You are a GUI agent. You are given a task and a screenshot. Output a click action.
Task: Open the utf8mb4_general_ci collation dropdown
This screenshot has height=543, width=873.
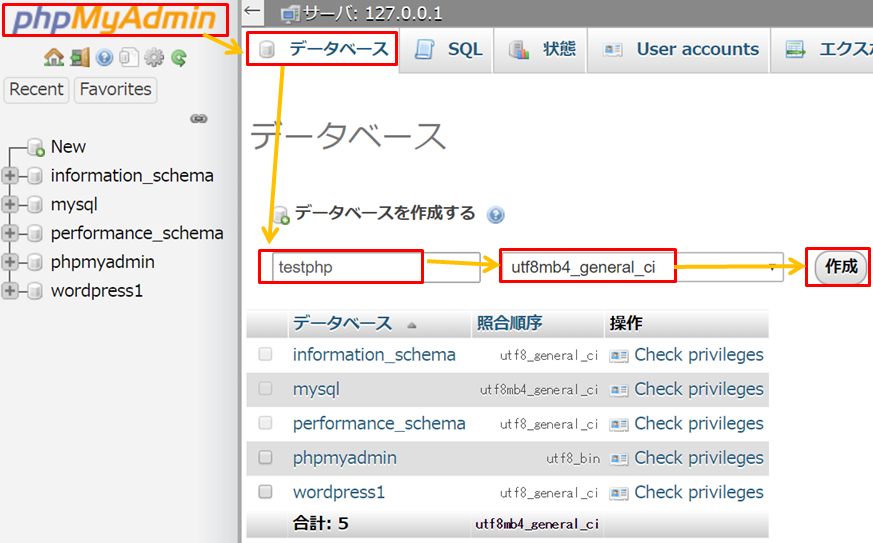[640, 267]
